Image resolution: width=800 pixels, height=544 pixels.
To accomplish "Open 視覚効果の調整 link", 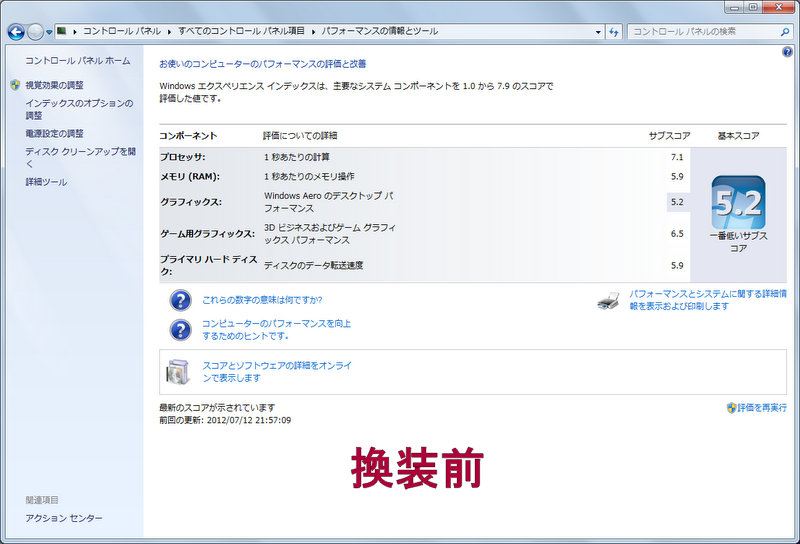I will 54,85.
